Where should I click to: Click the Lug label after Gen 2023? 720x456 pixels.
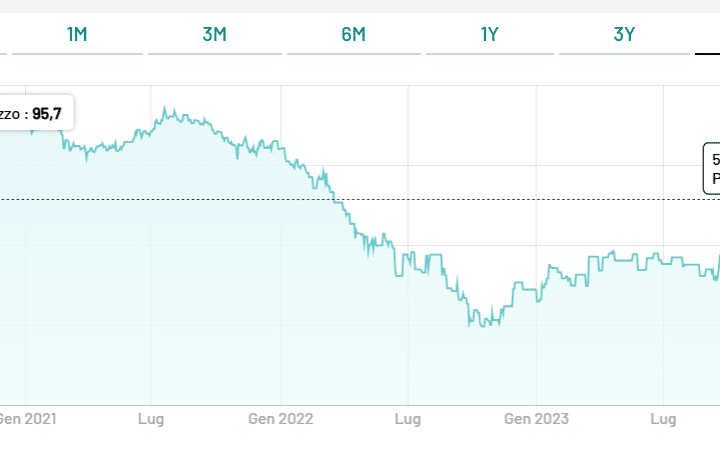click(663, 418)
